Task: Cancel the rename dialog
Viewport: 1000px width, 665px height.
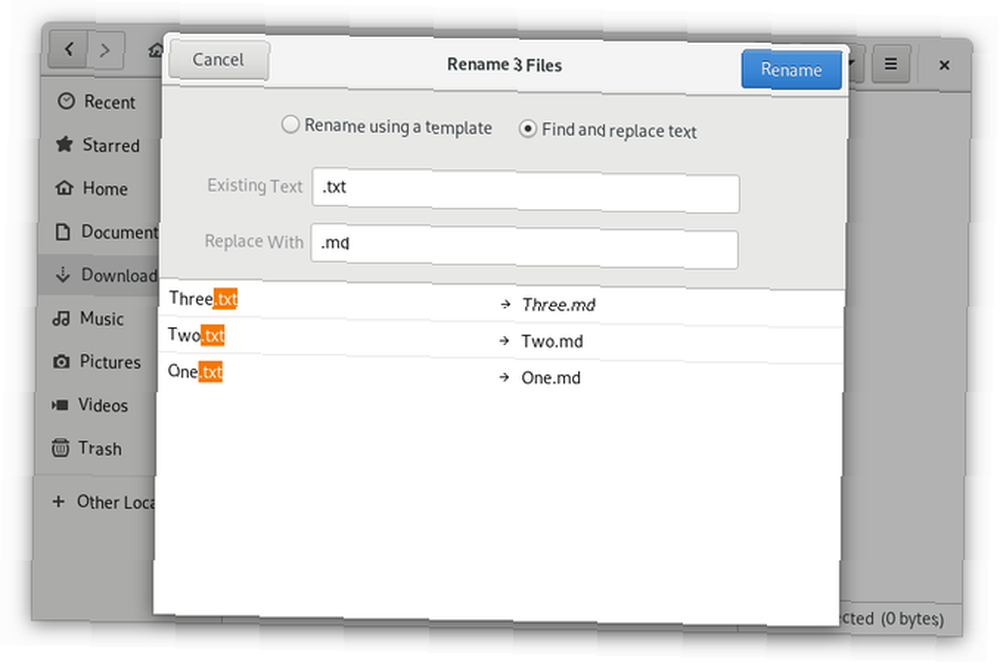Action: (218, 60)
